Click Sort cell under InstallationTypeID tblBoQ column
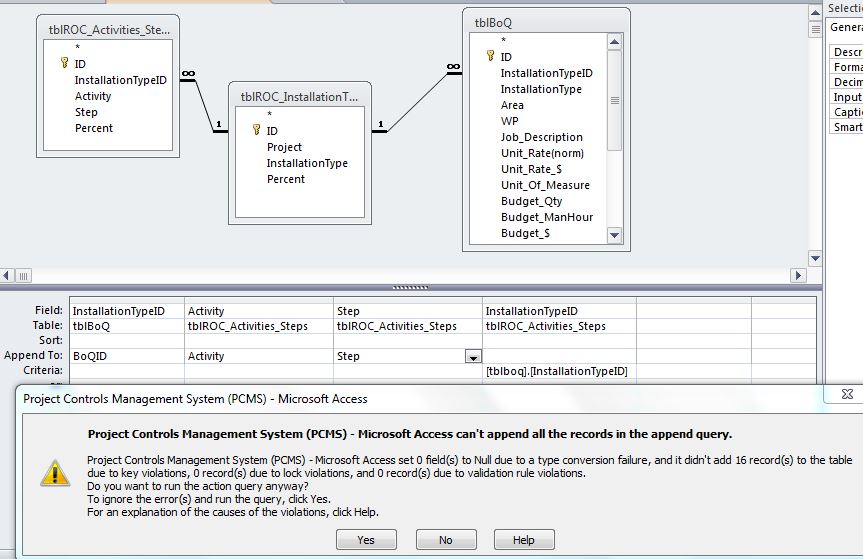This screenshot has width=863, height=559. (127, 341)
